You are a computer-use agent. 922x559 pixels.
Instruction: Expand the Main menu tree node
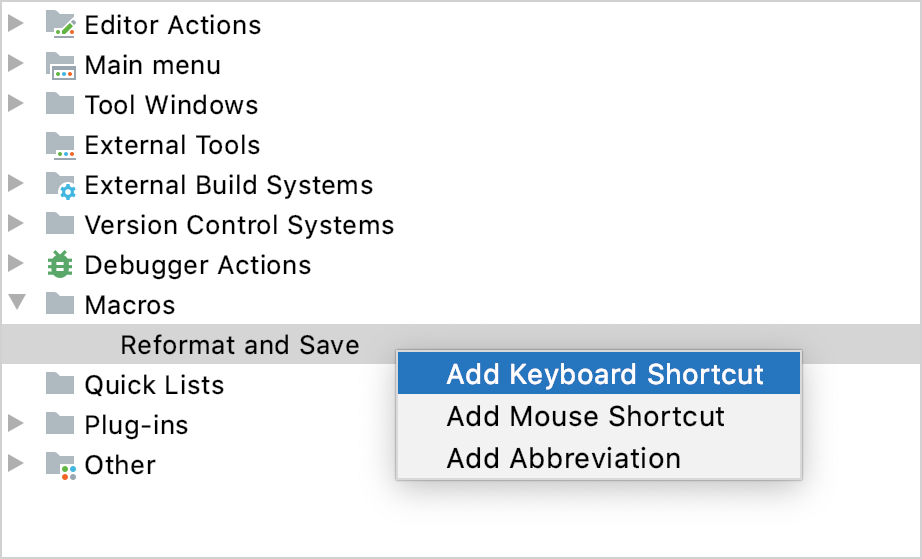coord(15,65)
